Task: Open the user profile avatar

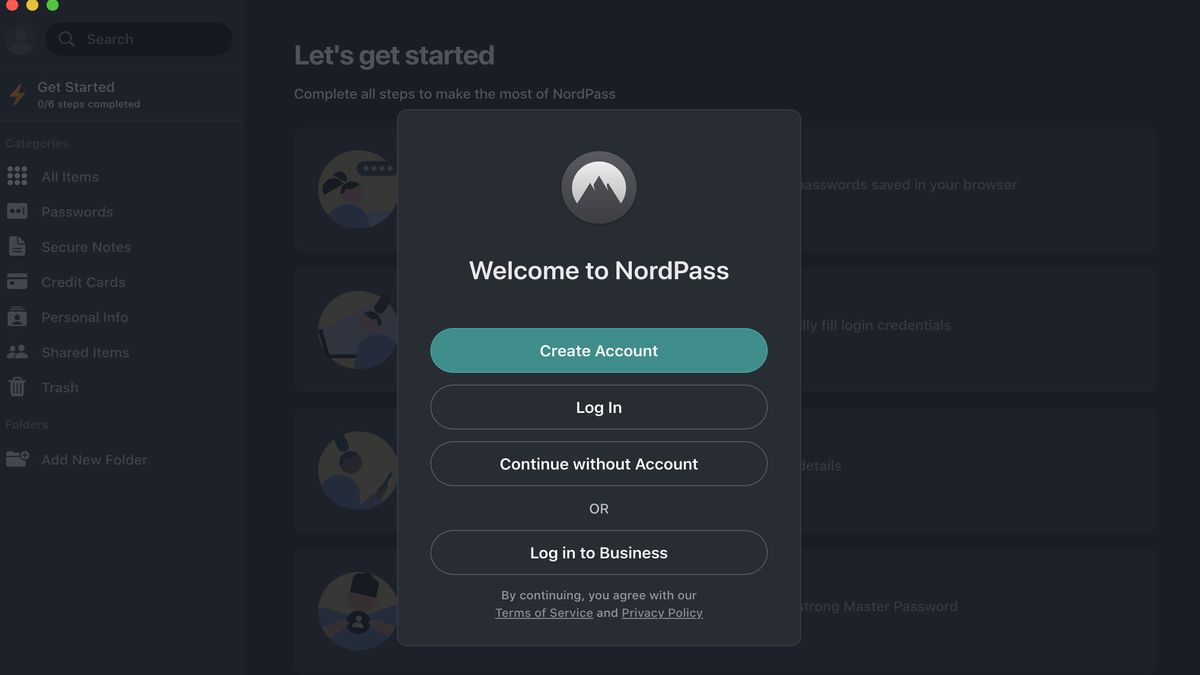Action: [x=21, y=38]
